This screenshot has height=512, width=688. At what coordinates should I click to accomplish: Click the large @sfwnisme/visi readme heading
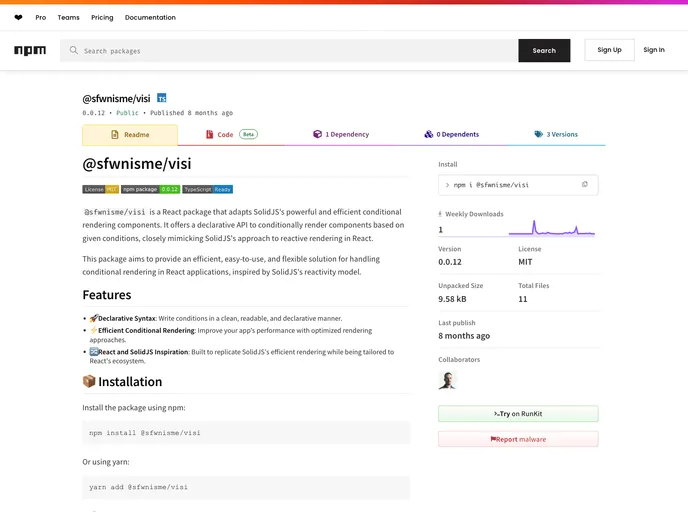point(137,164)
